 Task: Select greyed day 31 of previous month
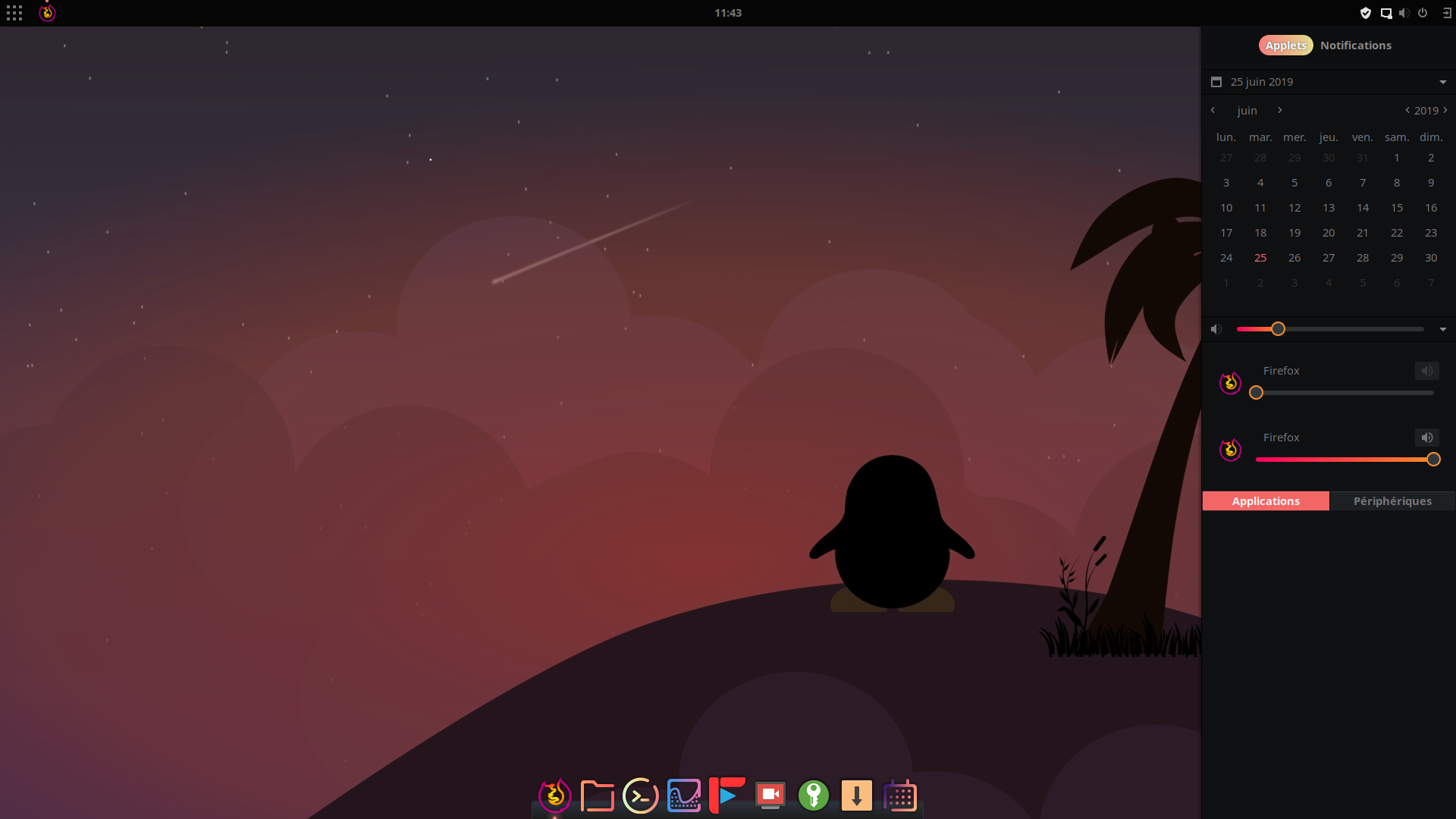click(1363, 158)
